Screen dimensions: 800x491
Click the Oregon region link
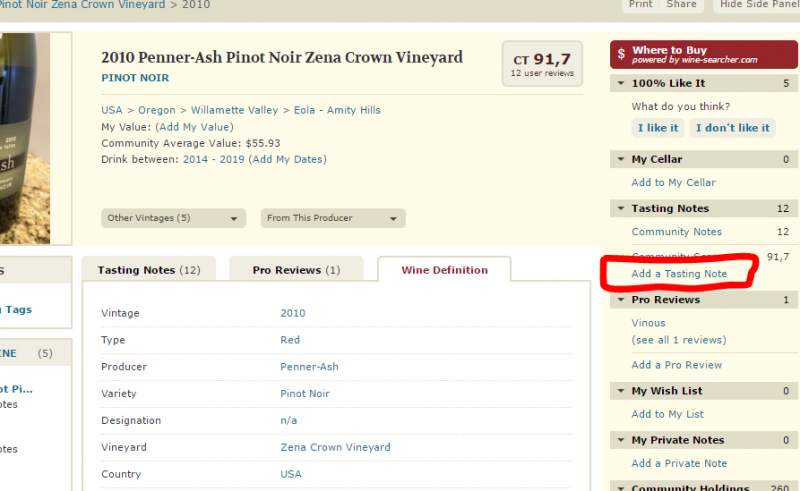157,110
